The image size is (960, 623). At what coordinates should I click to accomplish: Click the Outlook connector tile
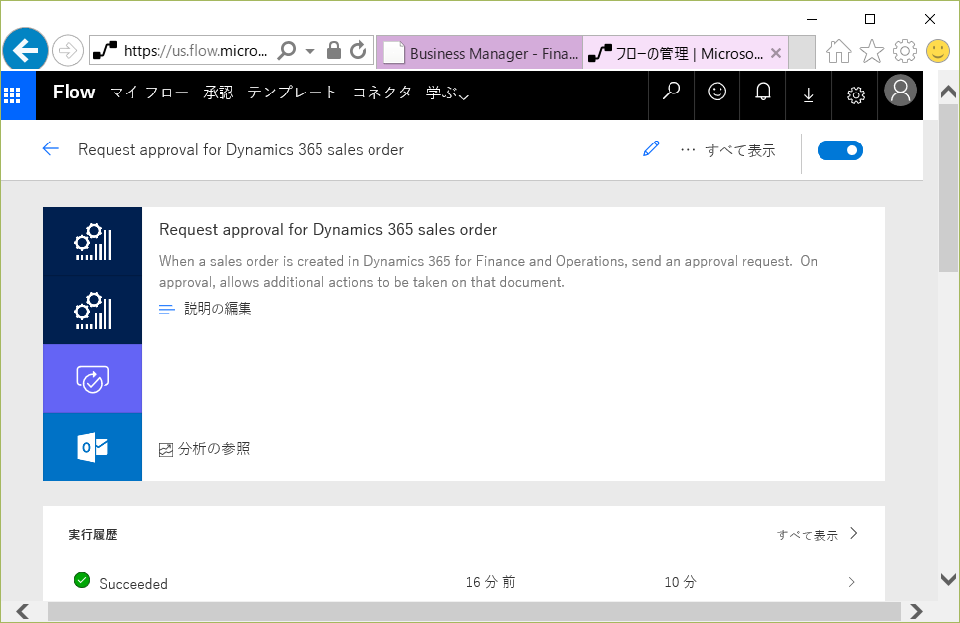pyautogui.click(x=92, y=447)
